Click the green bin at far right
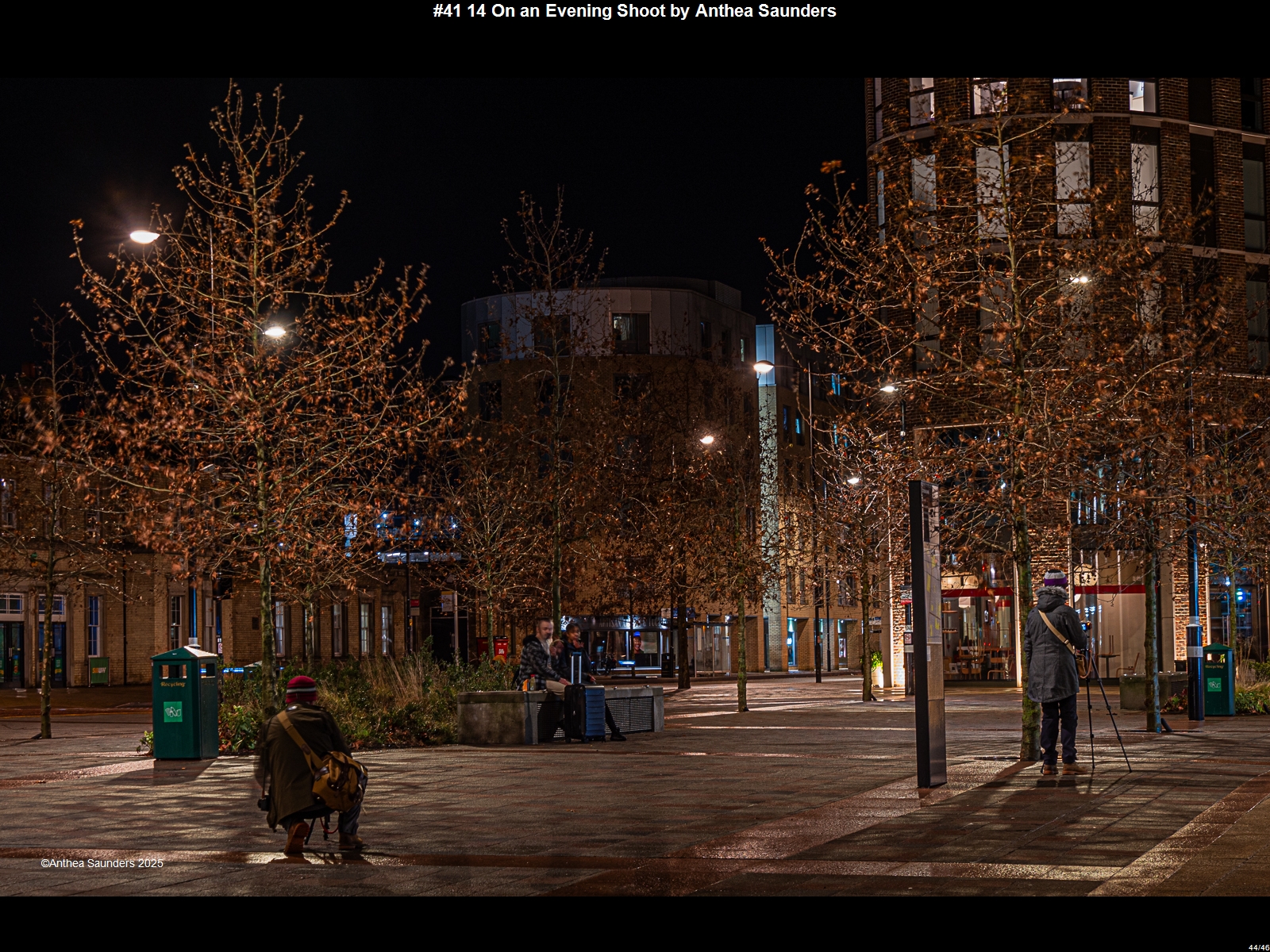This screenshot has width=1270, height=952. 1218,680
